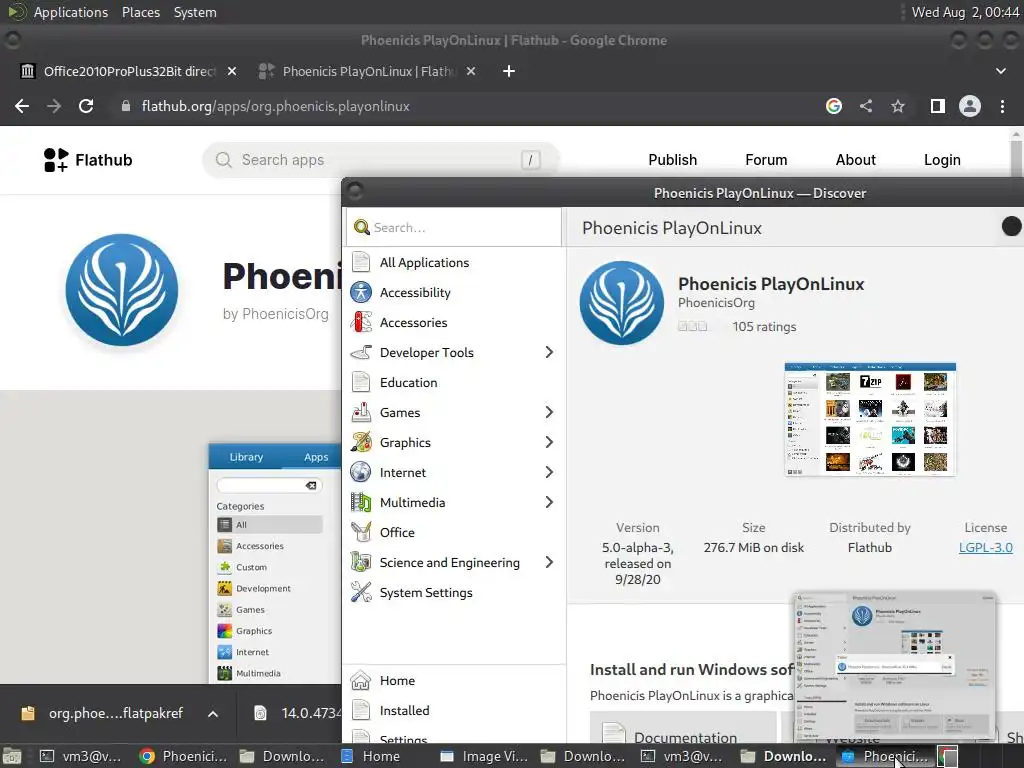Click the show desktop icon in bottom panel

pyautogui.click(x=12, y=756)
